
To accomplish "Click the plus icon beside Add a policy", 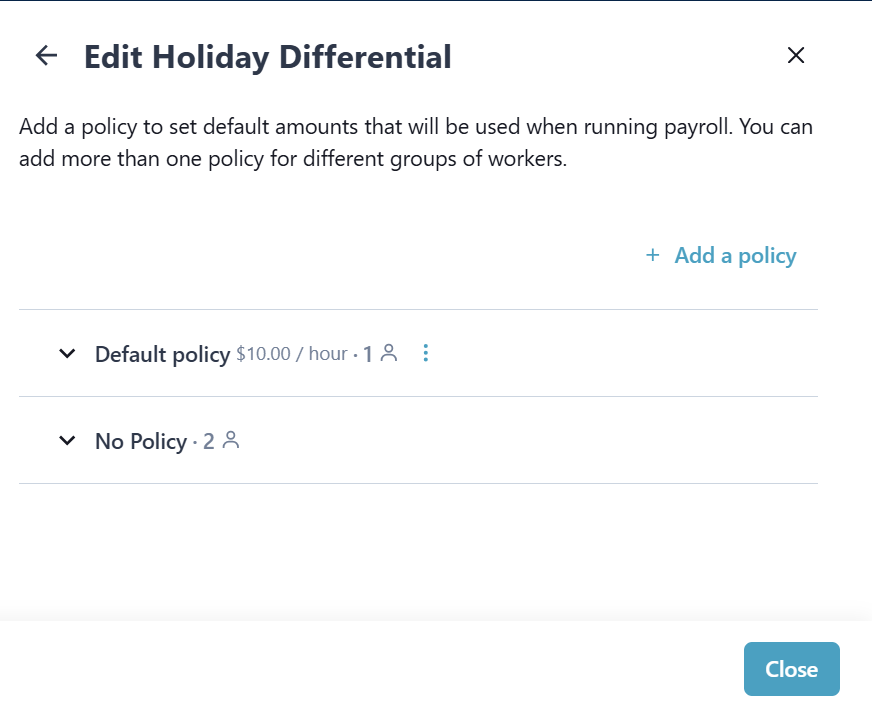I will coord(653,255).
